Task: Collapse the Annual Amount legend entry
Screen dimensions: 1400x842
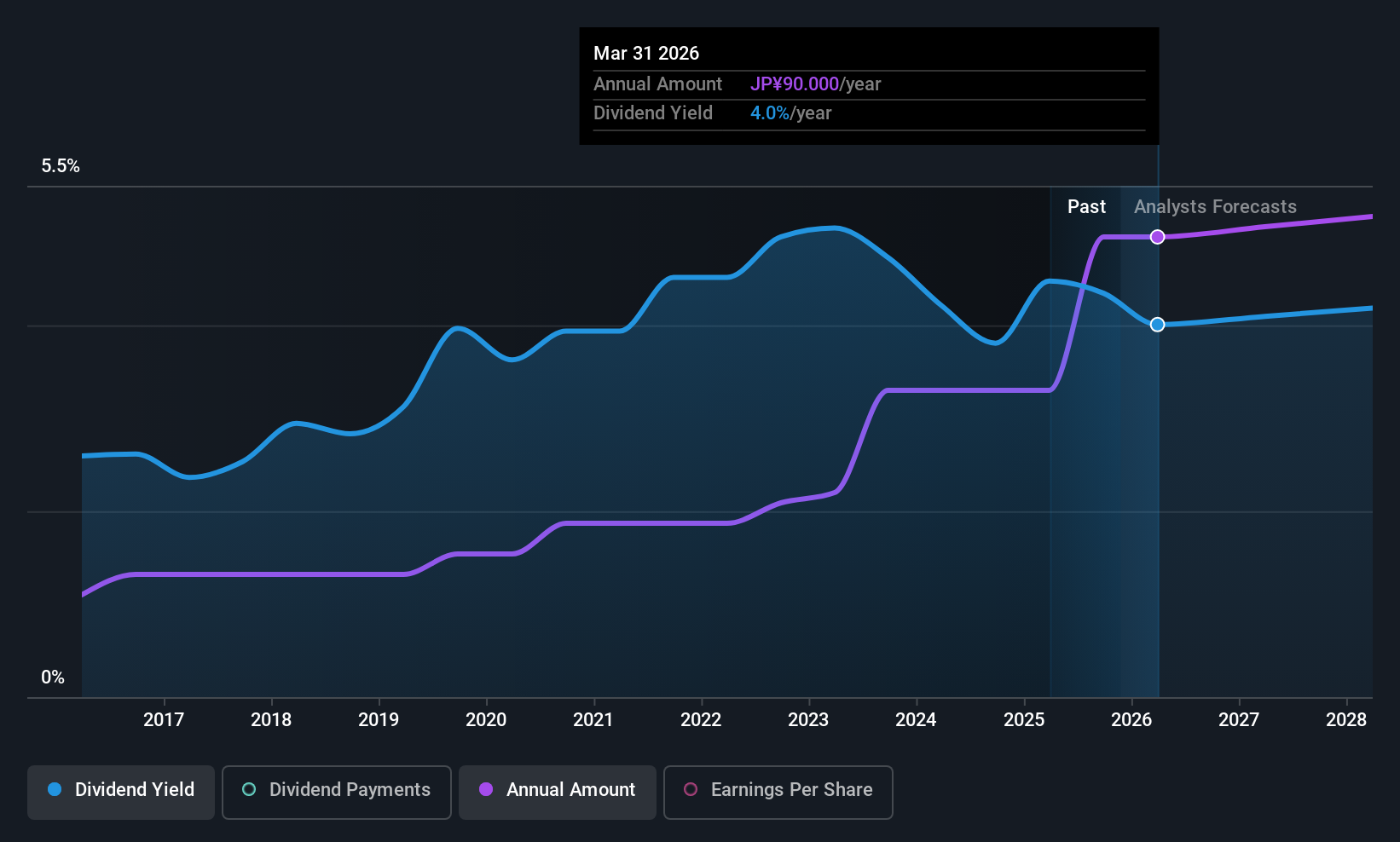Action: pos(557,791)
